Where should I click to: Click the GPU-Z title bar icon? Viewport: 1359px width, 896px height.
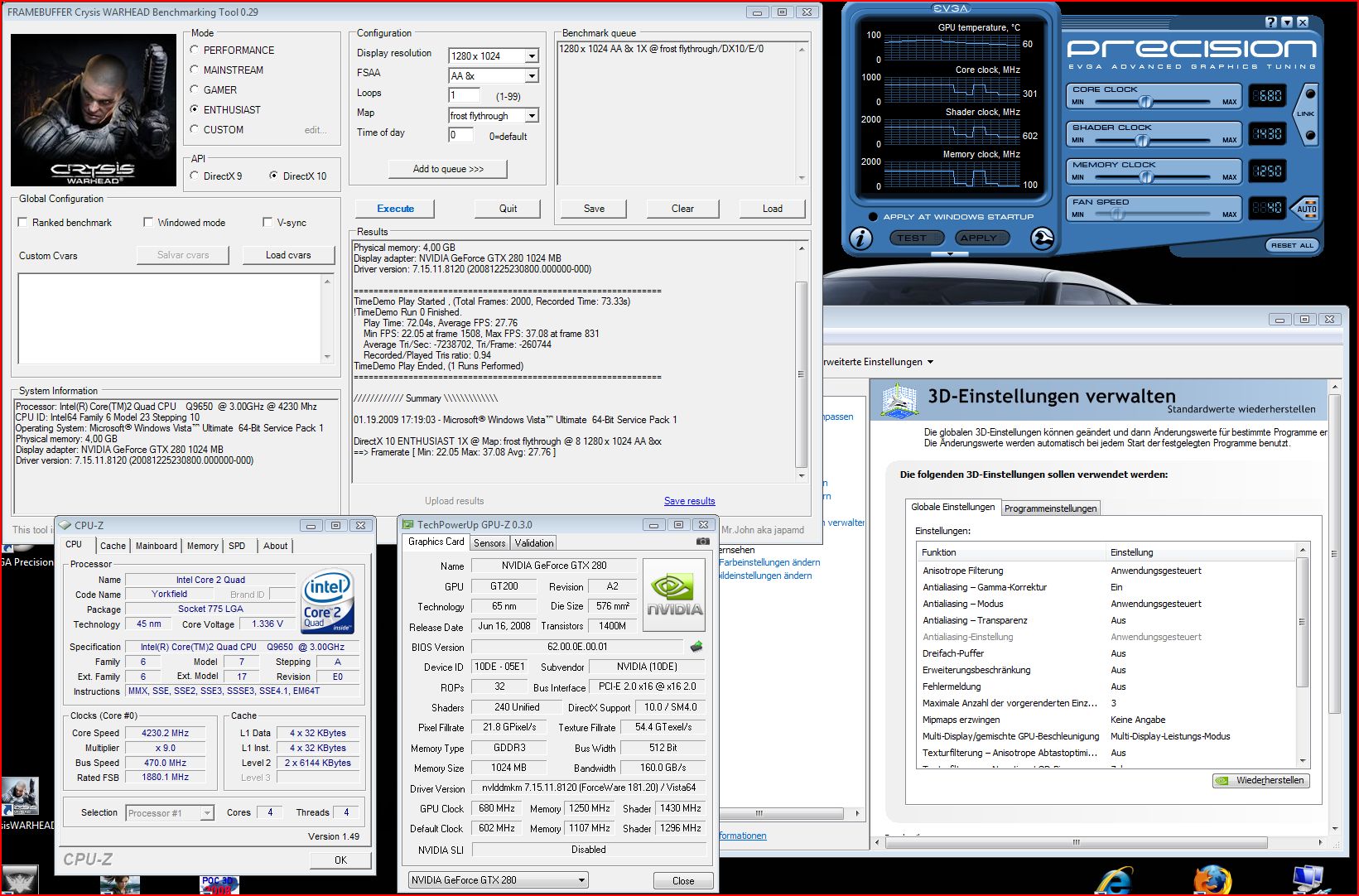408,524
